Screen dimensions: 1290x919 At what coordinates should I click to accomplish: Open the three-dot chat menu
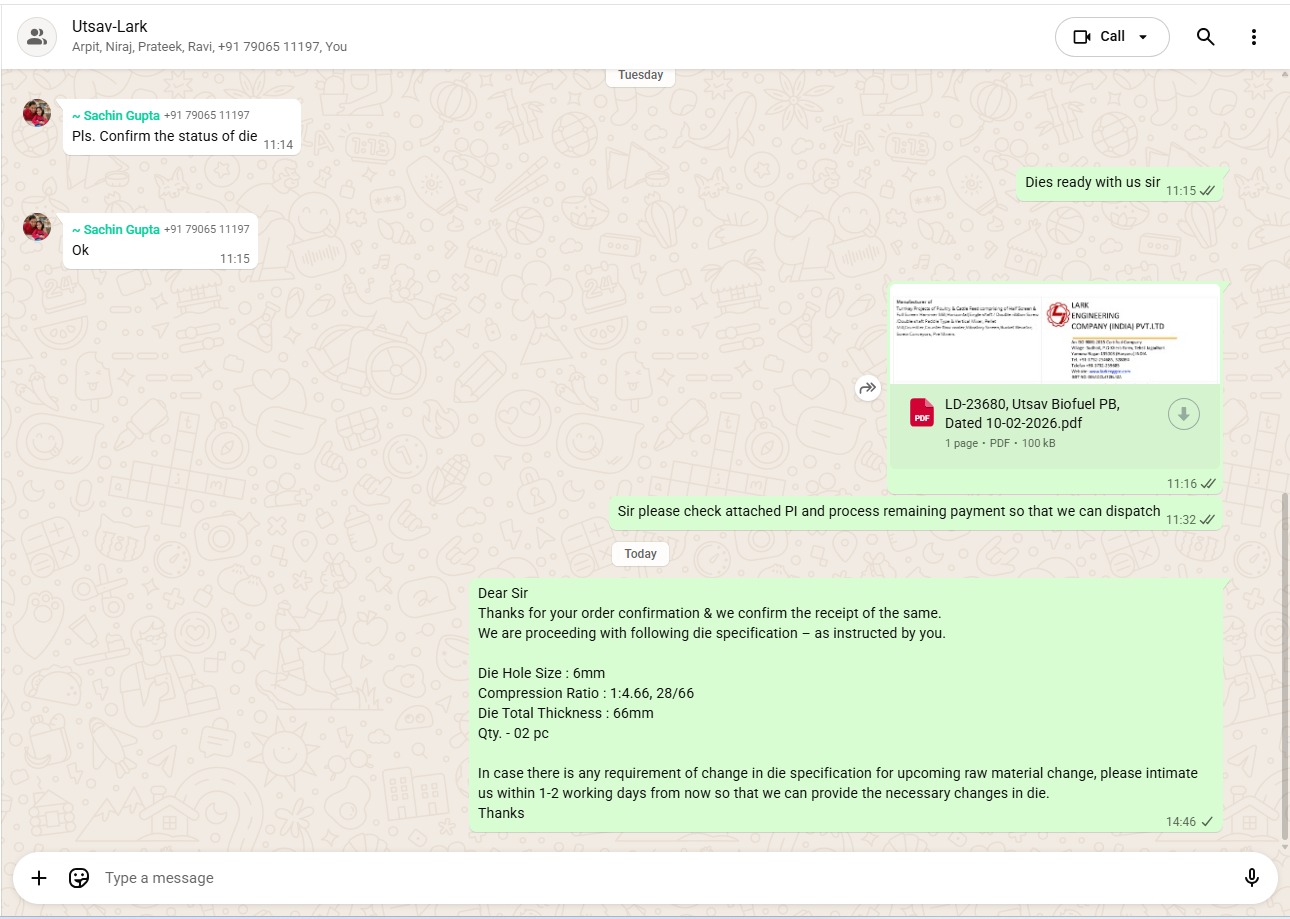click(1254, 37)
